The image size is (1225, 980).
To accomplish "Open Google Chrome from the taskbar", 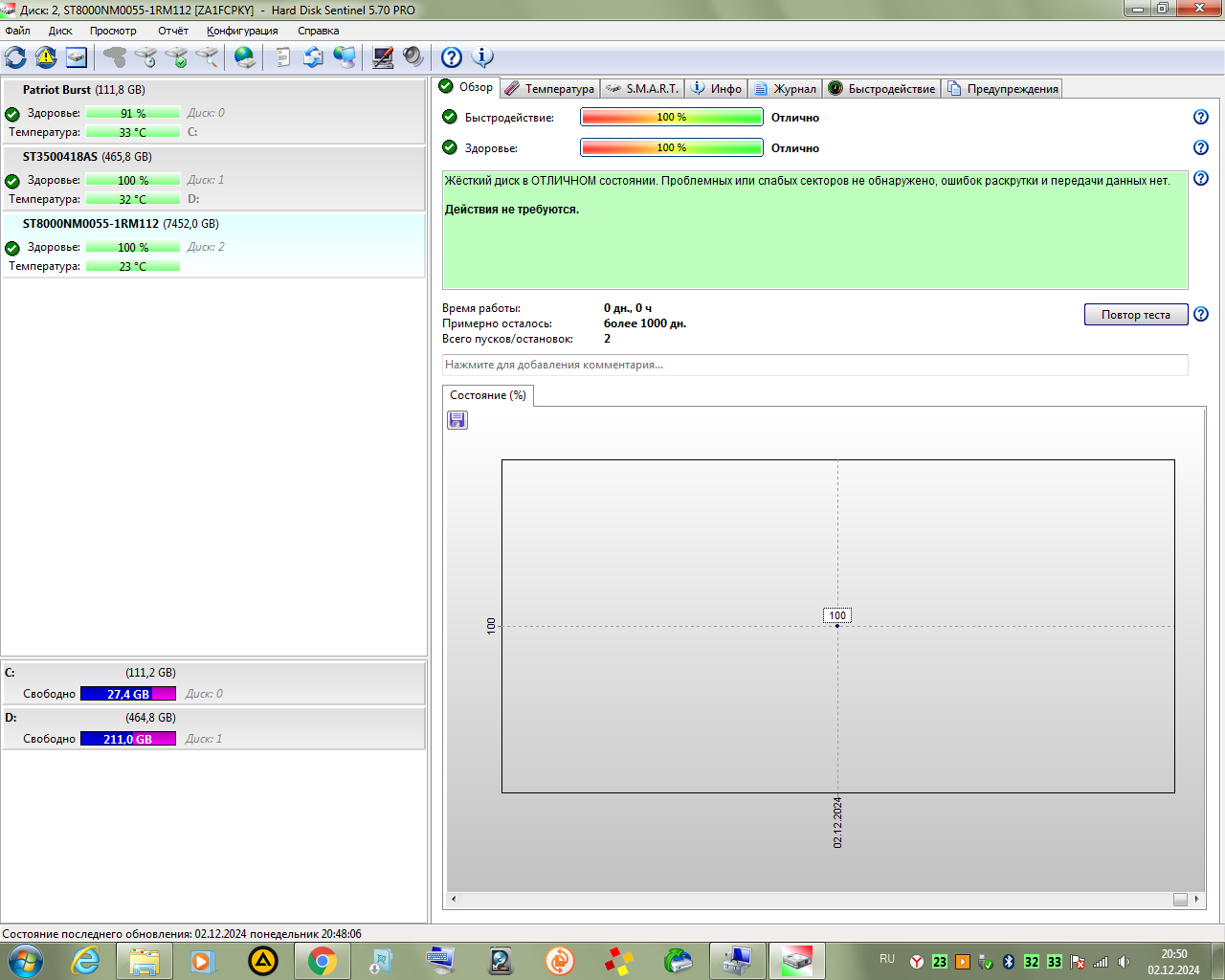I will pyautogui.click(x=323, y=961).
